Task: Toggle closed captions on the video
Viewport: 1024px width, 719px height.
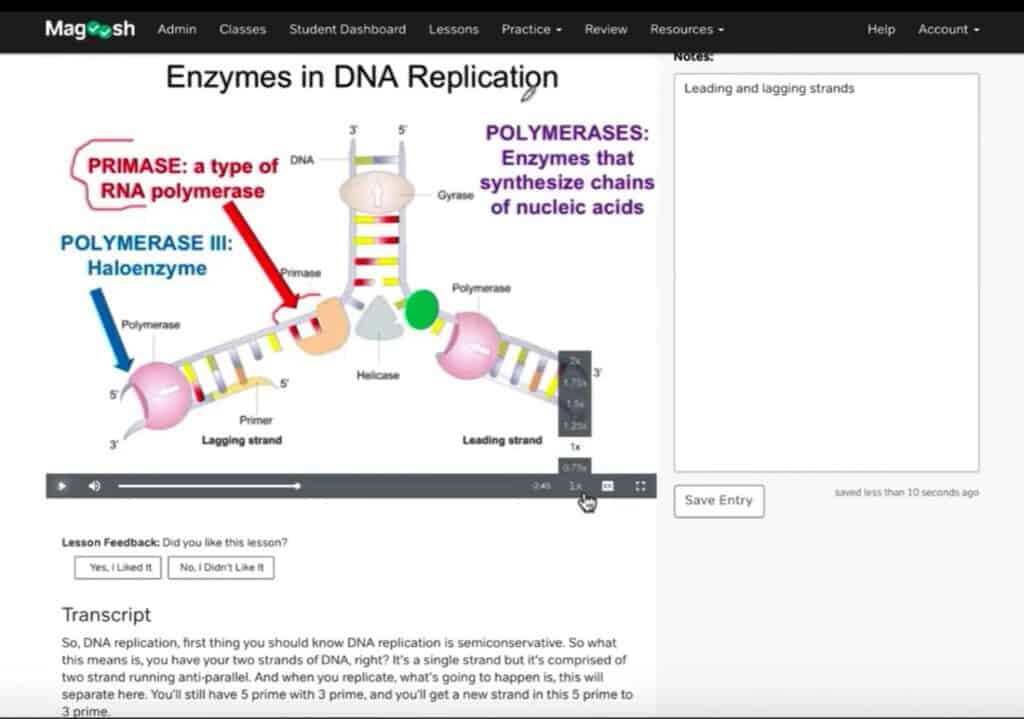Action: [x=607, y=486]
